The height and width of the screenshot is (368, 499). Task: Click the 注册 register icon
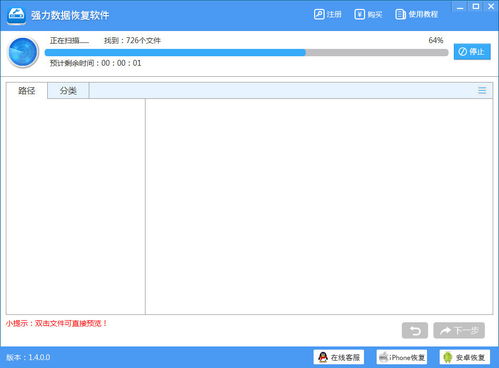point(319,14)
